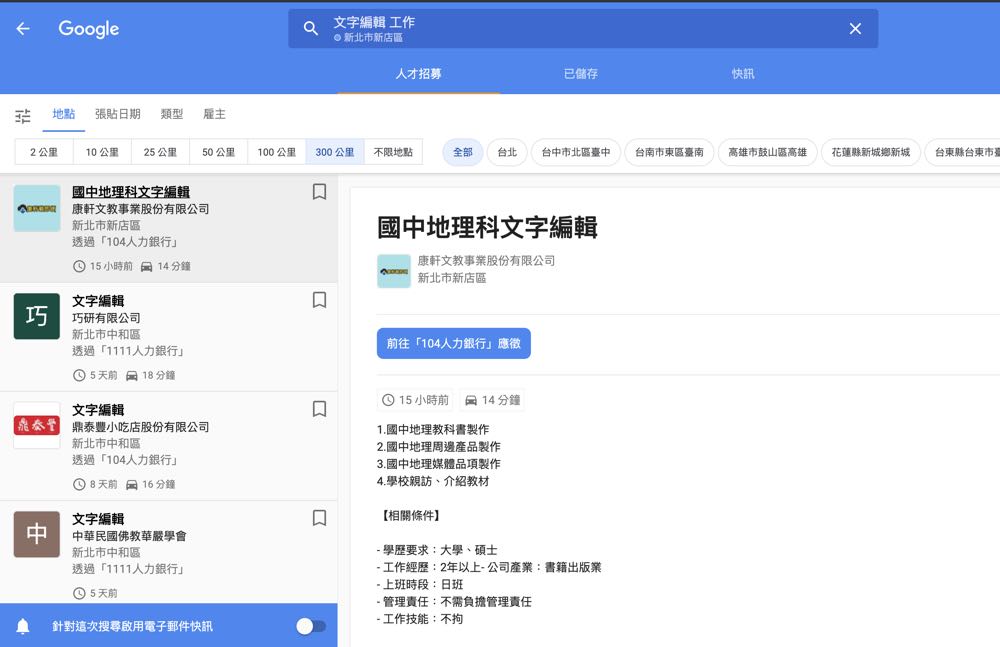The image size is (1000, 647).
Task: Open the filter settings icon
Action: click(23, 116)
